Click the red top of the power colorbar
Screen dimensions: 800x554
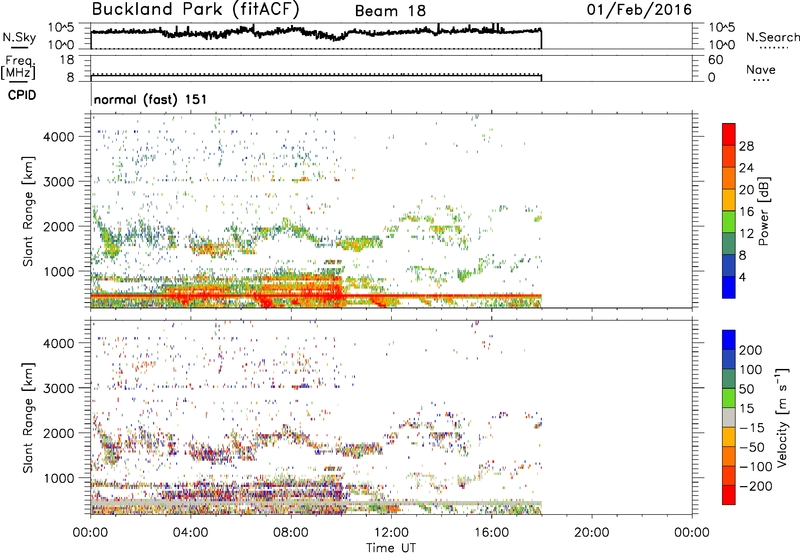click(x=729, y=134)
